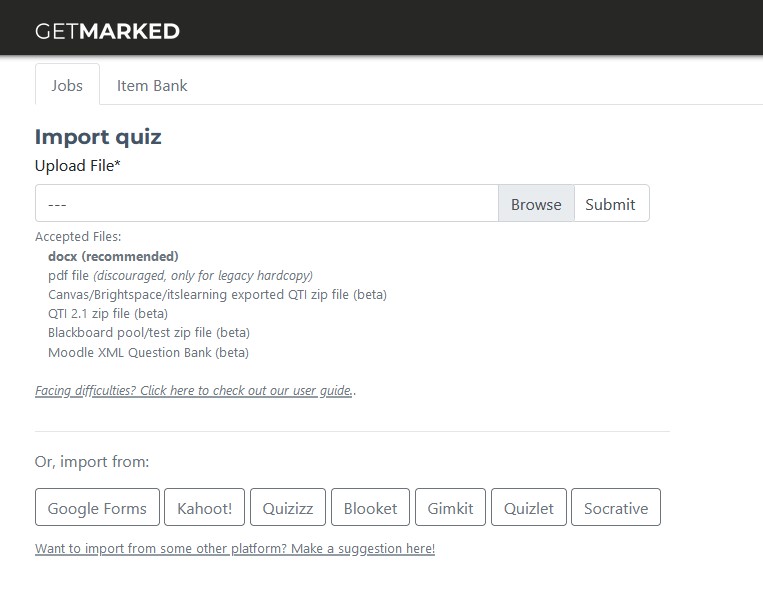
Task: Import from Google Forms
Action: point(97,508)
